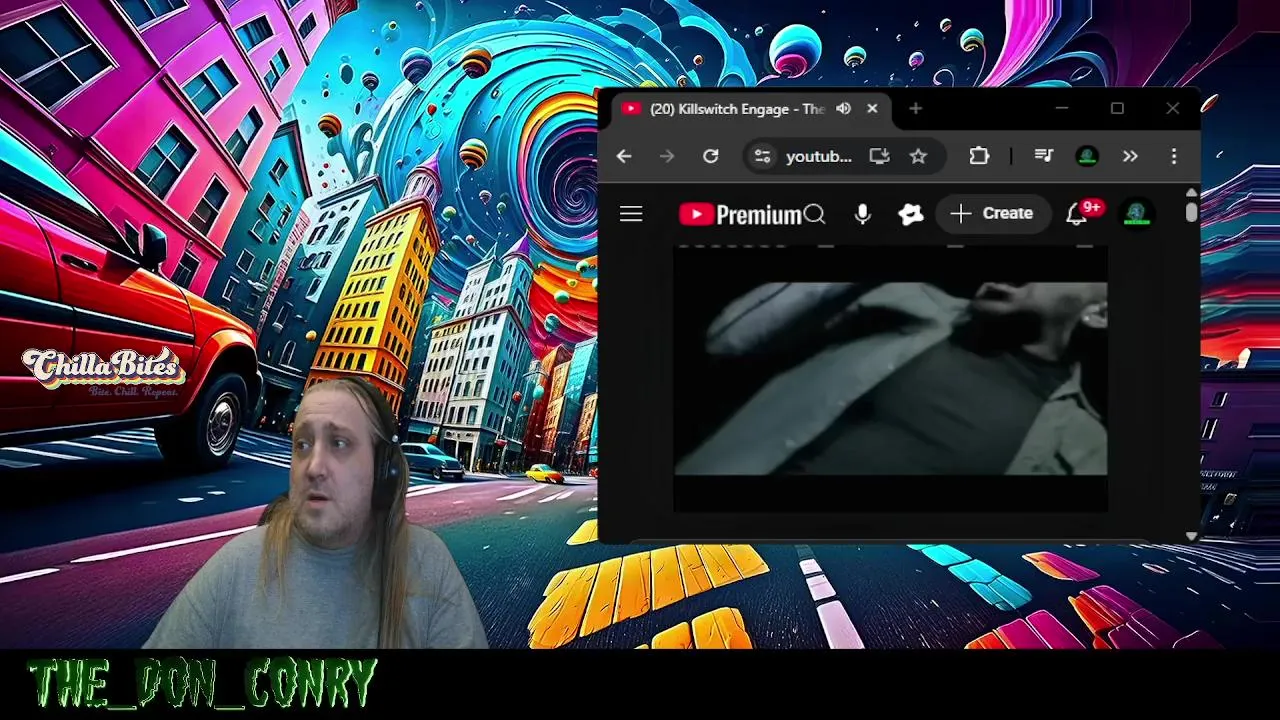View site information in address bar

762,156
